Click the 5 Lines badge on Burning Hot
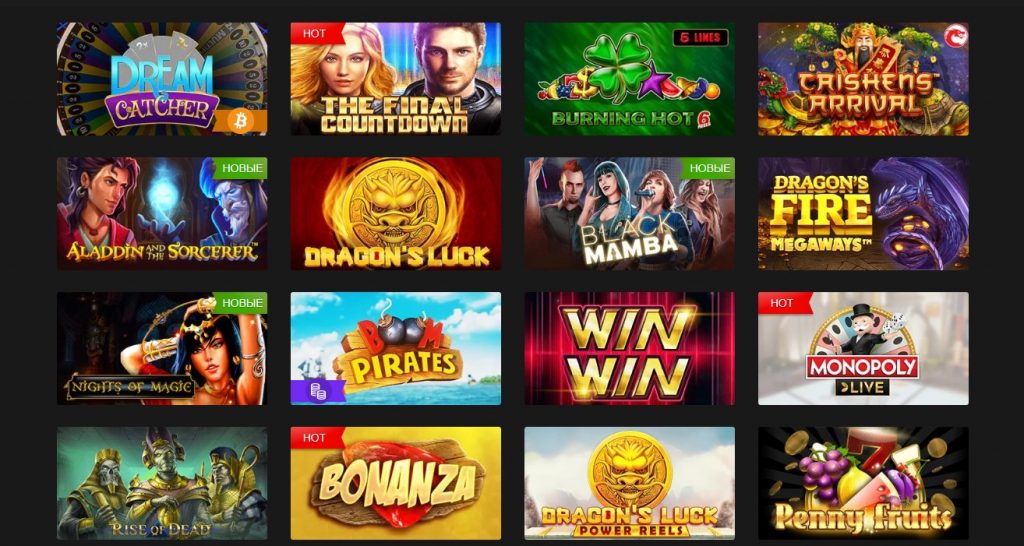The image size is (1024, 546). click(699, 38)
